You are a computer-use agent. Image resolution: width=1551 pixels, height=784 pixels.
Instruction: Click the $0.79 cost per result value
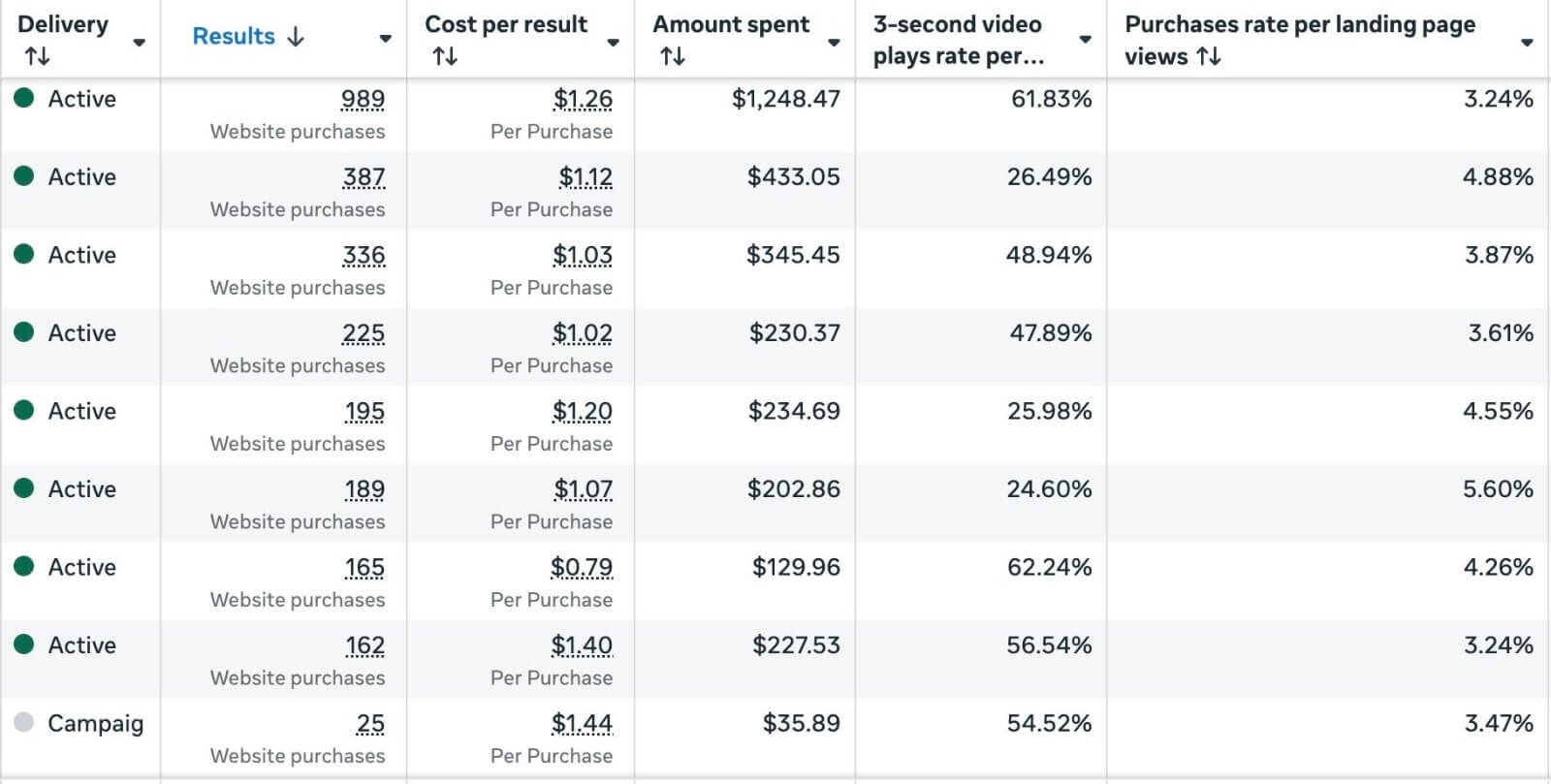click(x=582, y=567)
